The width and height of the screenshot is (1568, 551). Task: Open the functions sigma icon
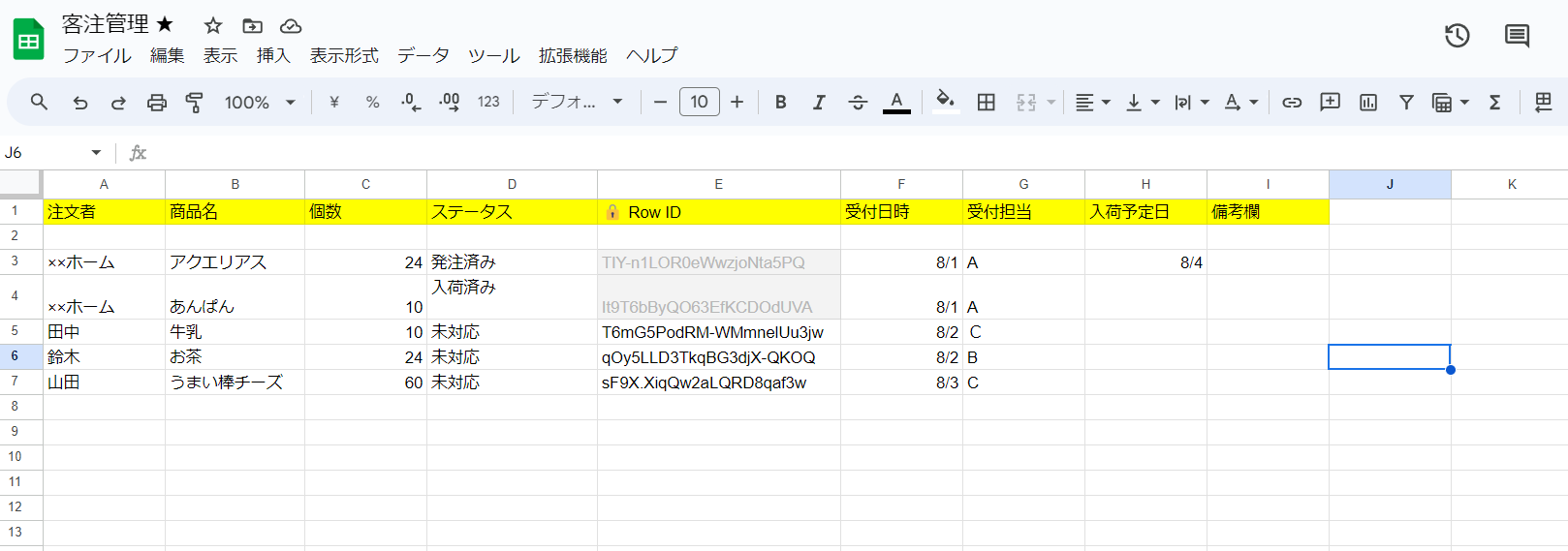pyautogui.click(x=1495, y=102)
